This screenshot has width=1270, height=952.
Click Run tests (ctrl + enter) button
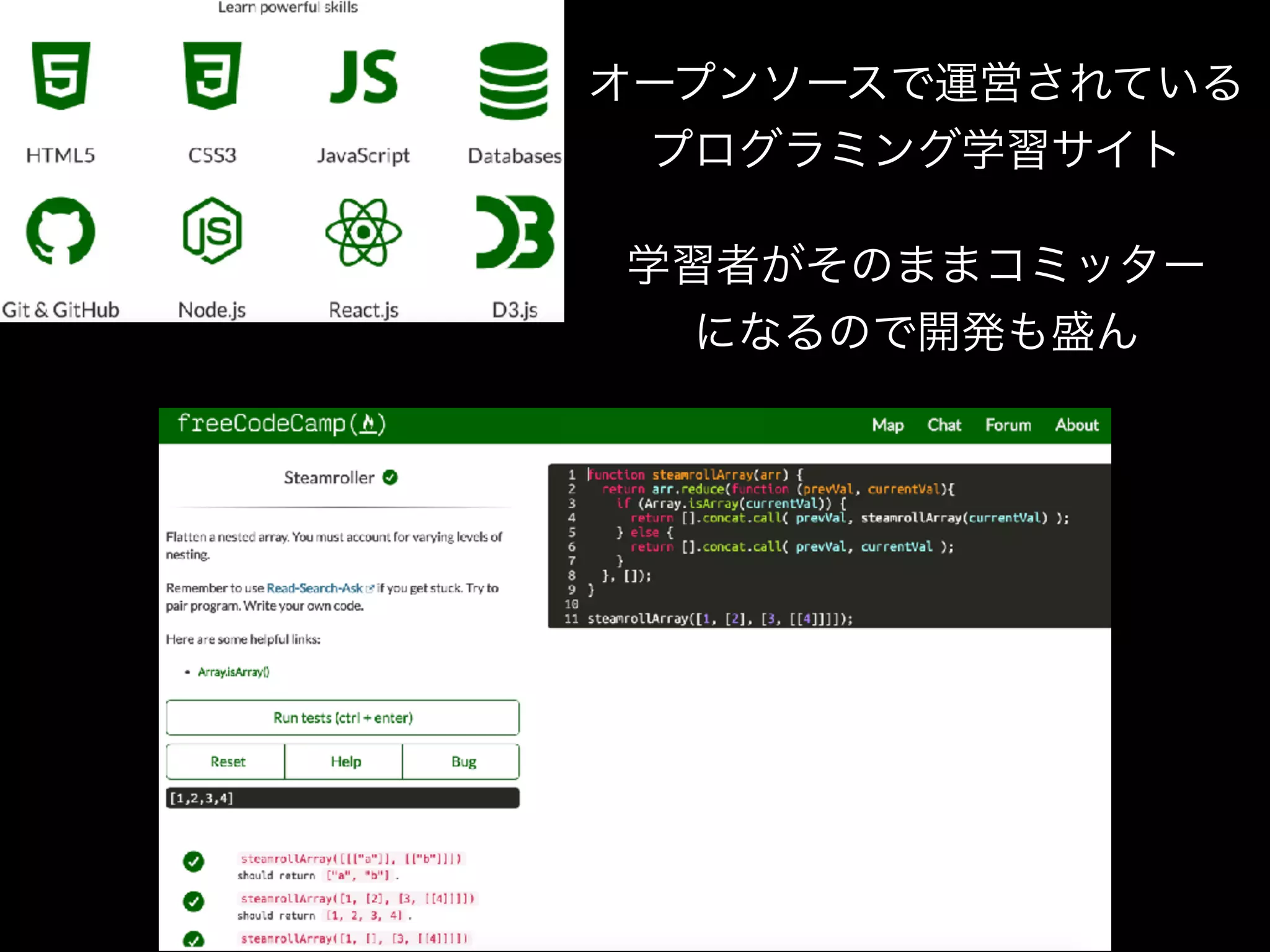pyautogui.click(x=343, y=718)
